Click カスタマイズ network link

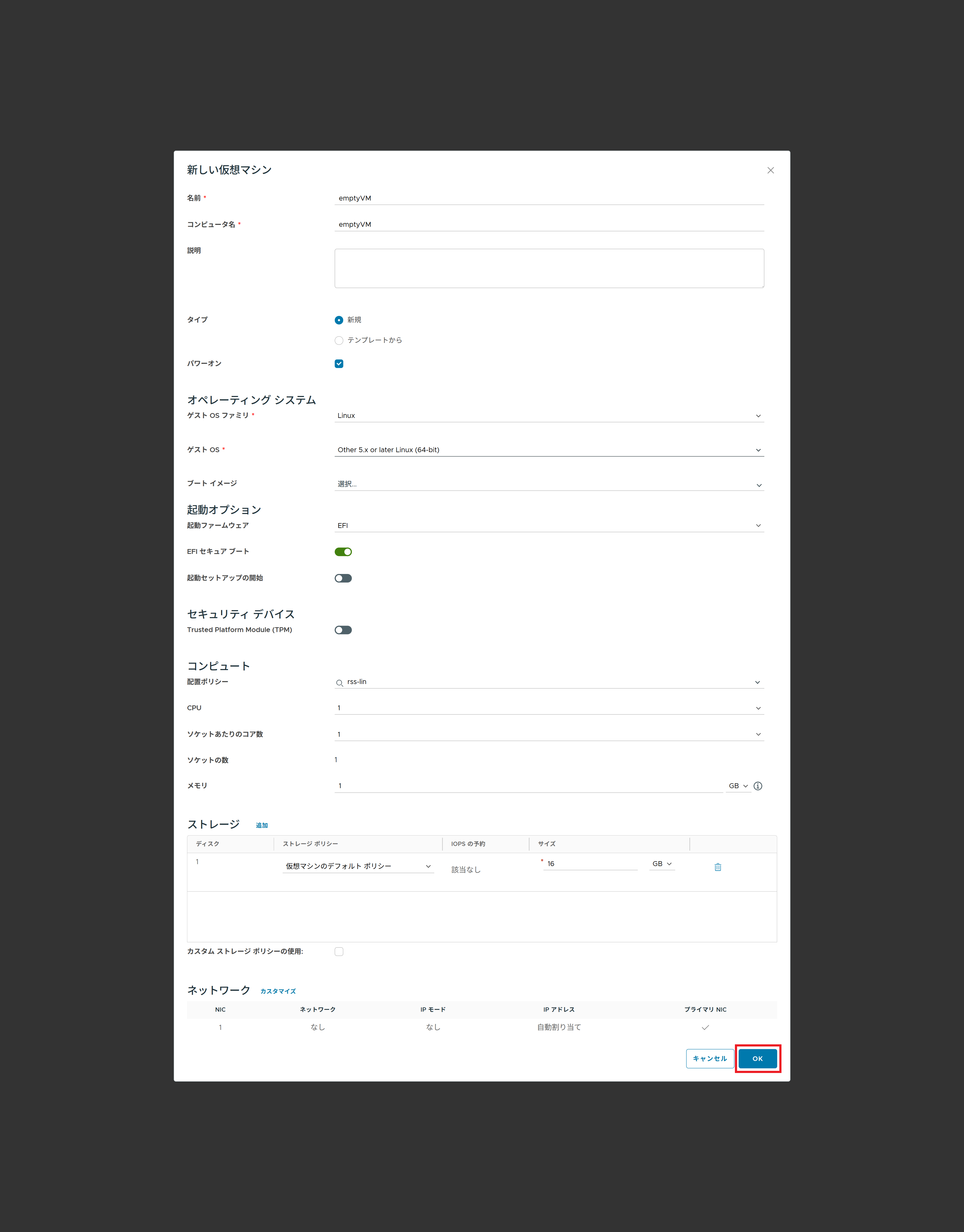[x=278, y=992]
